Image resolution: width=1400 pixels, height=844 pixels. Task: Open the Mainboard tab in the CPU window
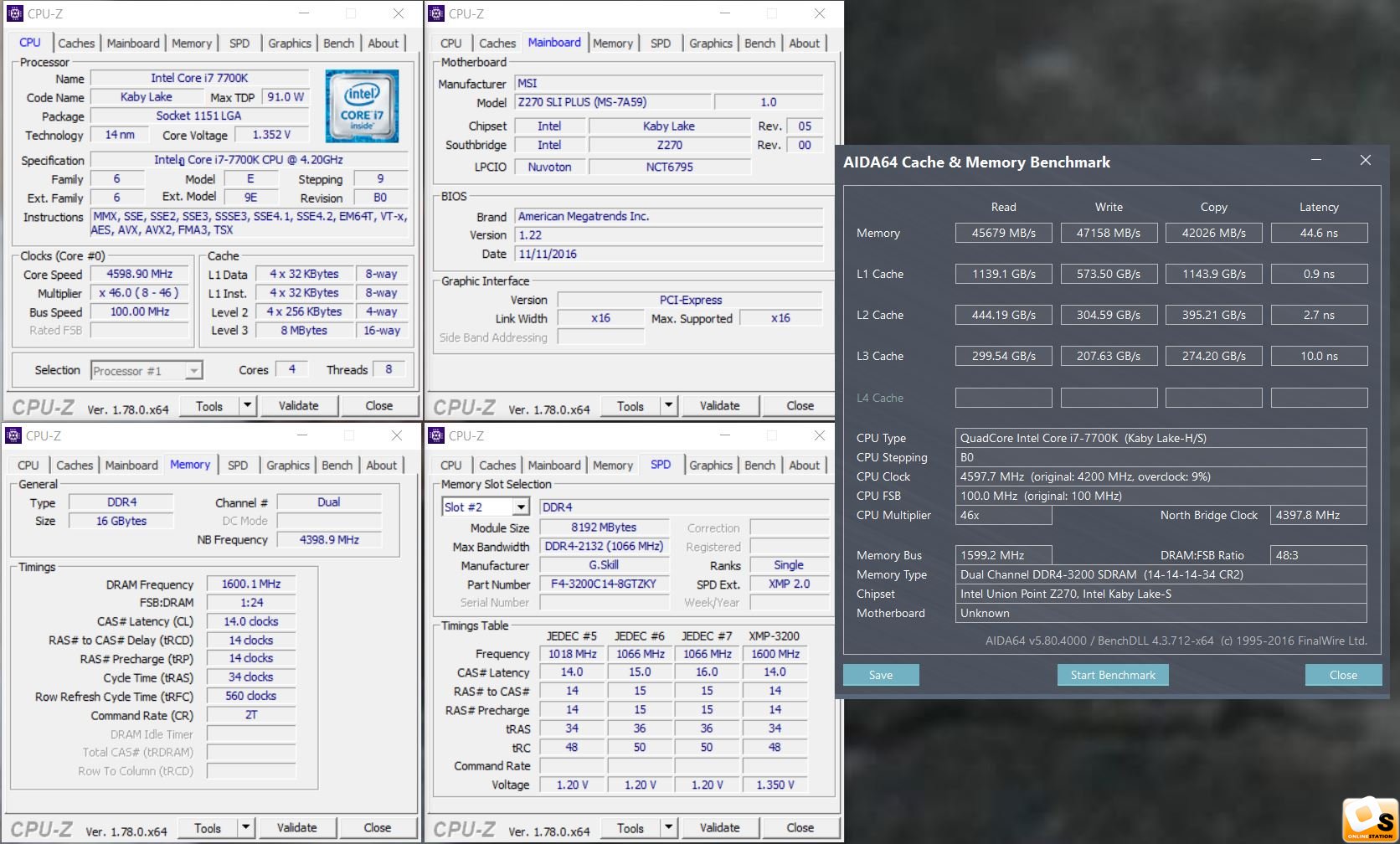[x=133, y=43]
